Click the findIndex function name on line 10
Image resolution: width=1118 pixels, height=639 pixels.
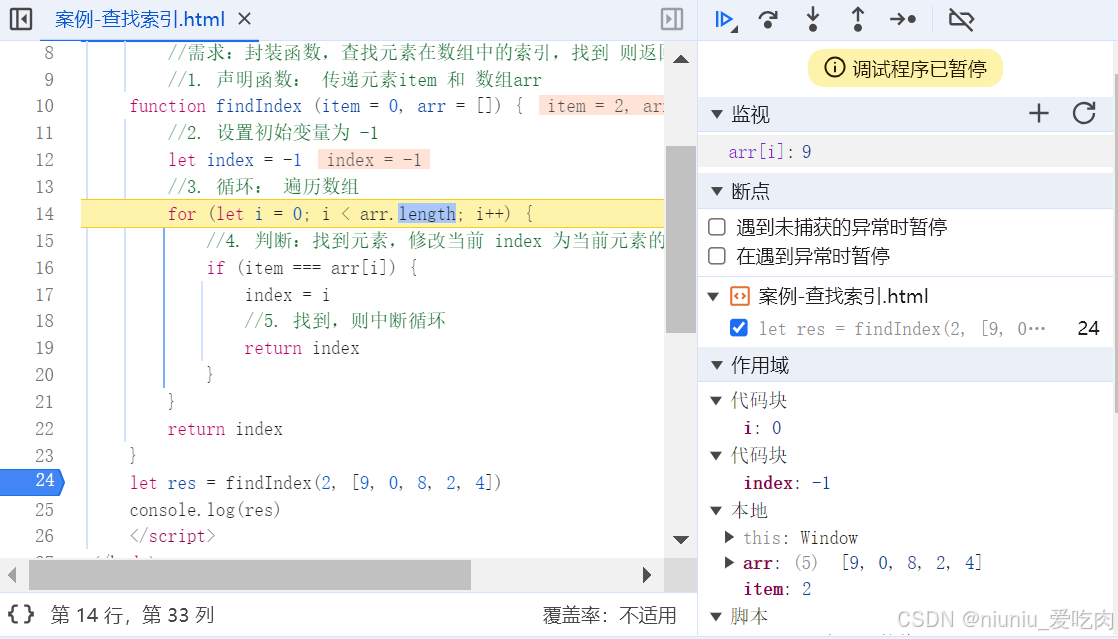coord(259,106)
